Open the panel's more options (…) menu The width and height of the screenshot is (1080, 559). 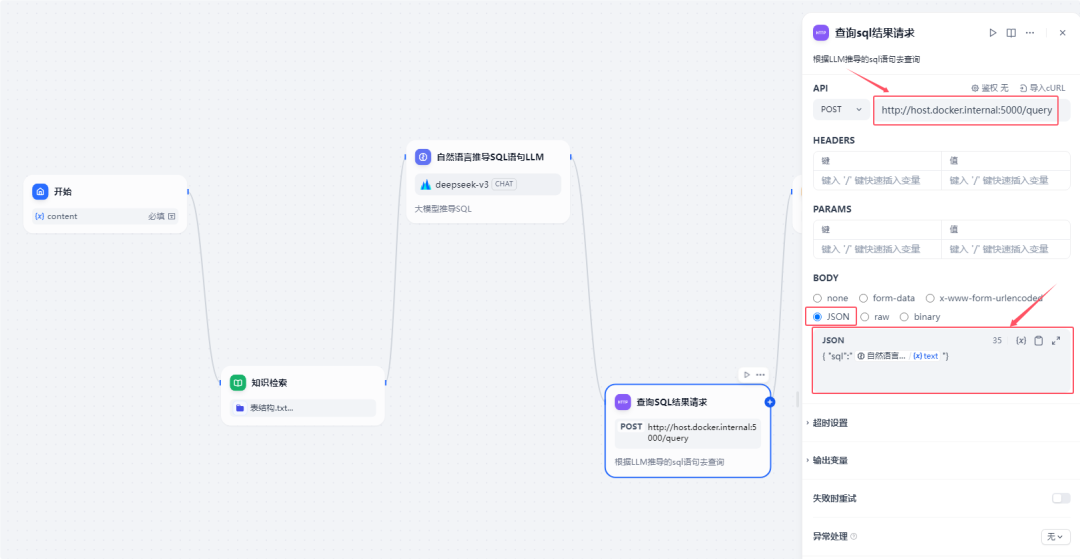(x=1030, y=33)
